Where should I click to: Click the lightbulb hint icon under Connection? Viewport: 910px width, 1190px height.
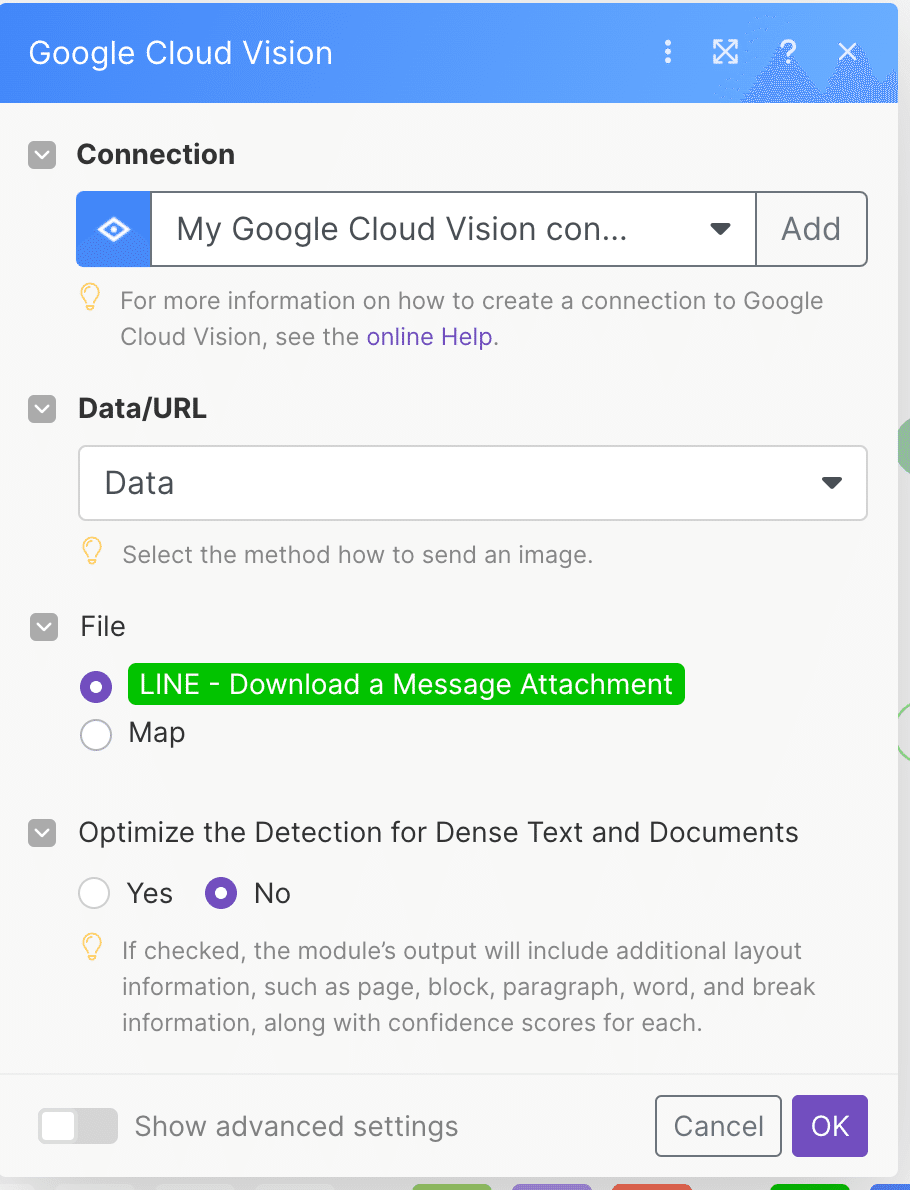90,297
